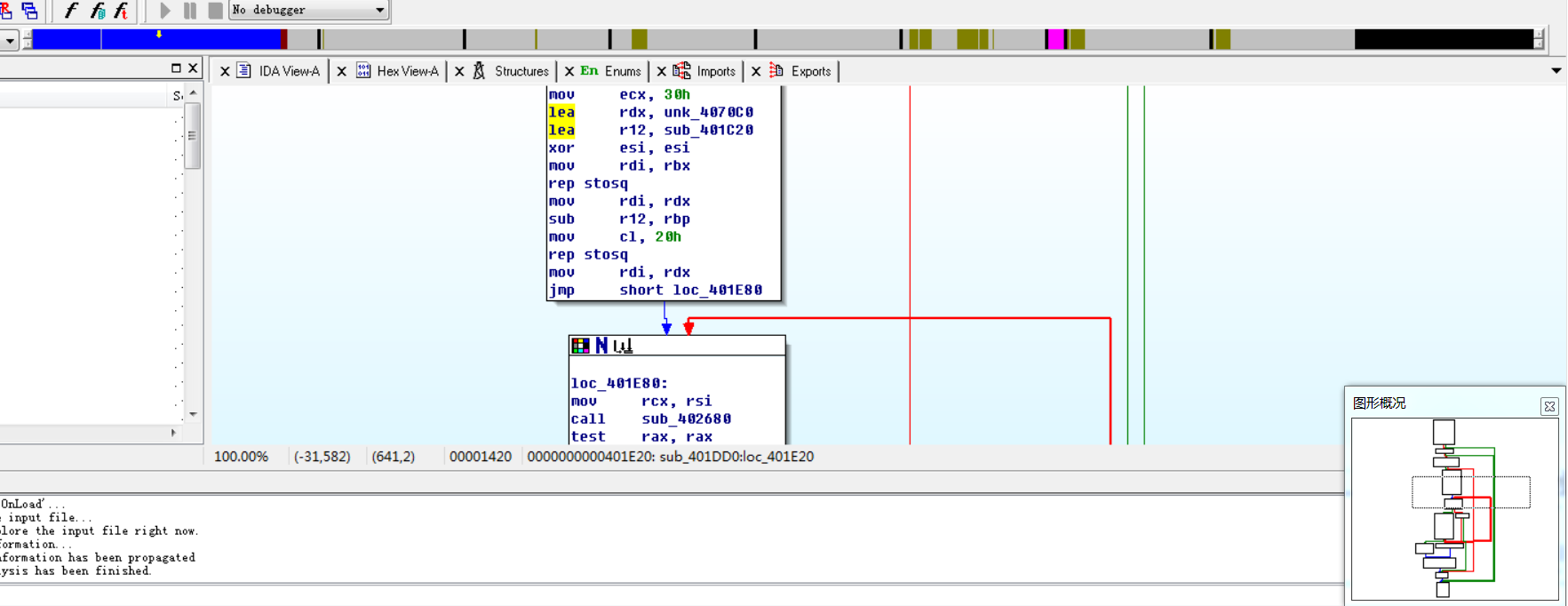Click the group nodes icon on loc_401E80
Screen dimensions: 1568x606
click(x=623, y=346)
